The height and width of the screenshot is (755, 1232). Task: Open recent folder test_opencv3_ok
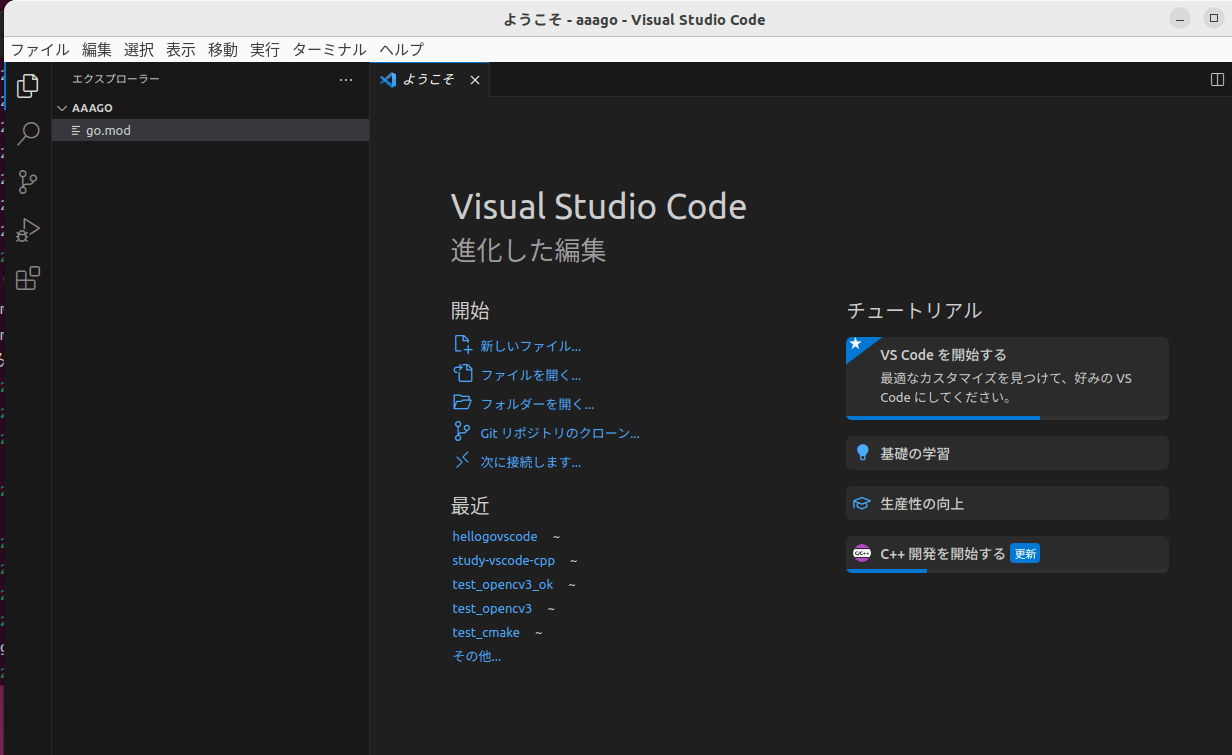coord(502,585)
